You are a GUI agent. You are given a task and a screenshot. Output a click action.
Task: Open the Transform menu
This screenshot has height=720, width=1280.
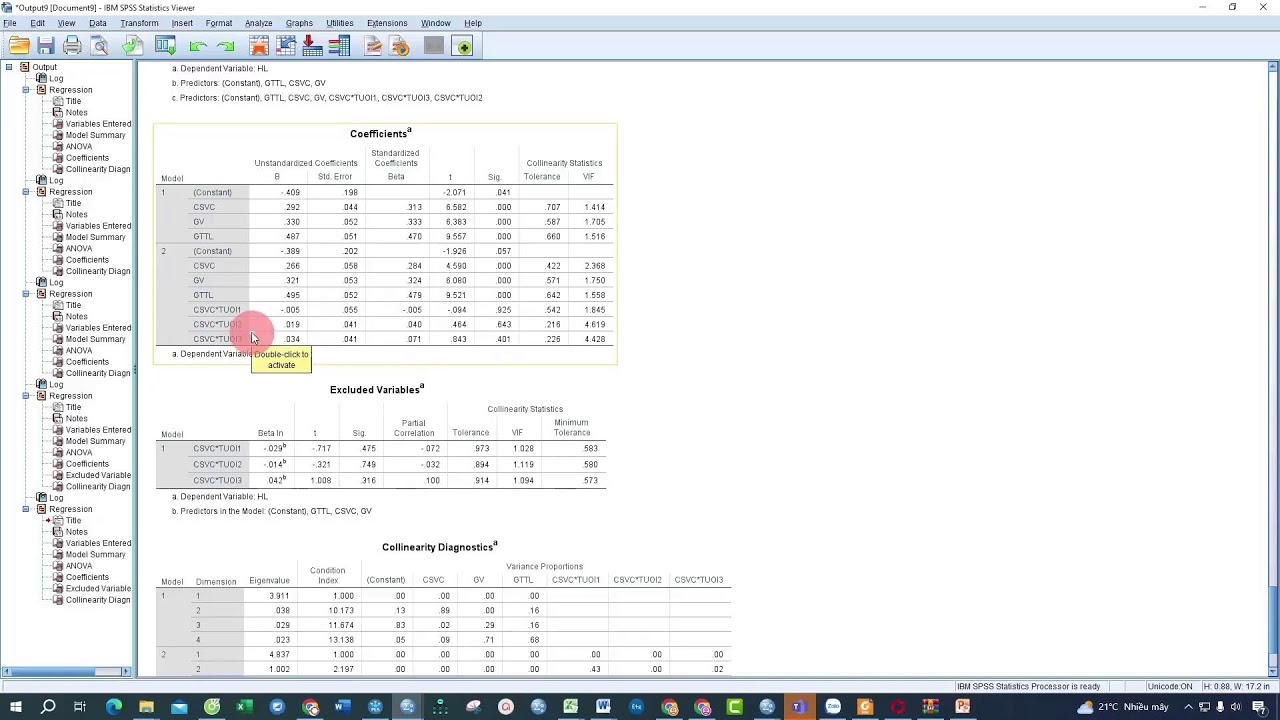pyautogui.click(x=139, y=23)
